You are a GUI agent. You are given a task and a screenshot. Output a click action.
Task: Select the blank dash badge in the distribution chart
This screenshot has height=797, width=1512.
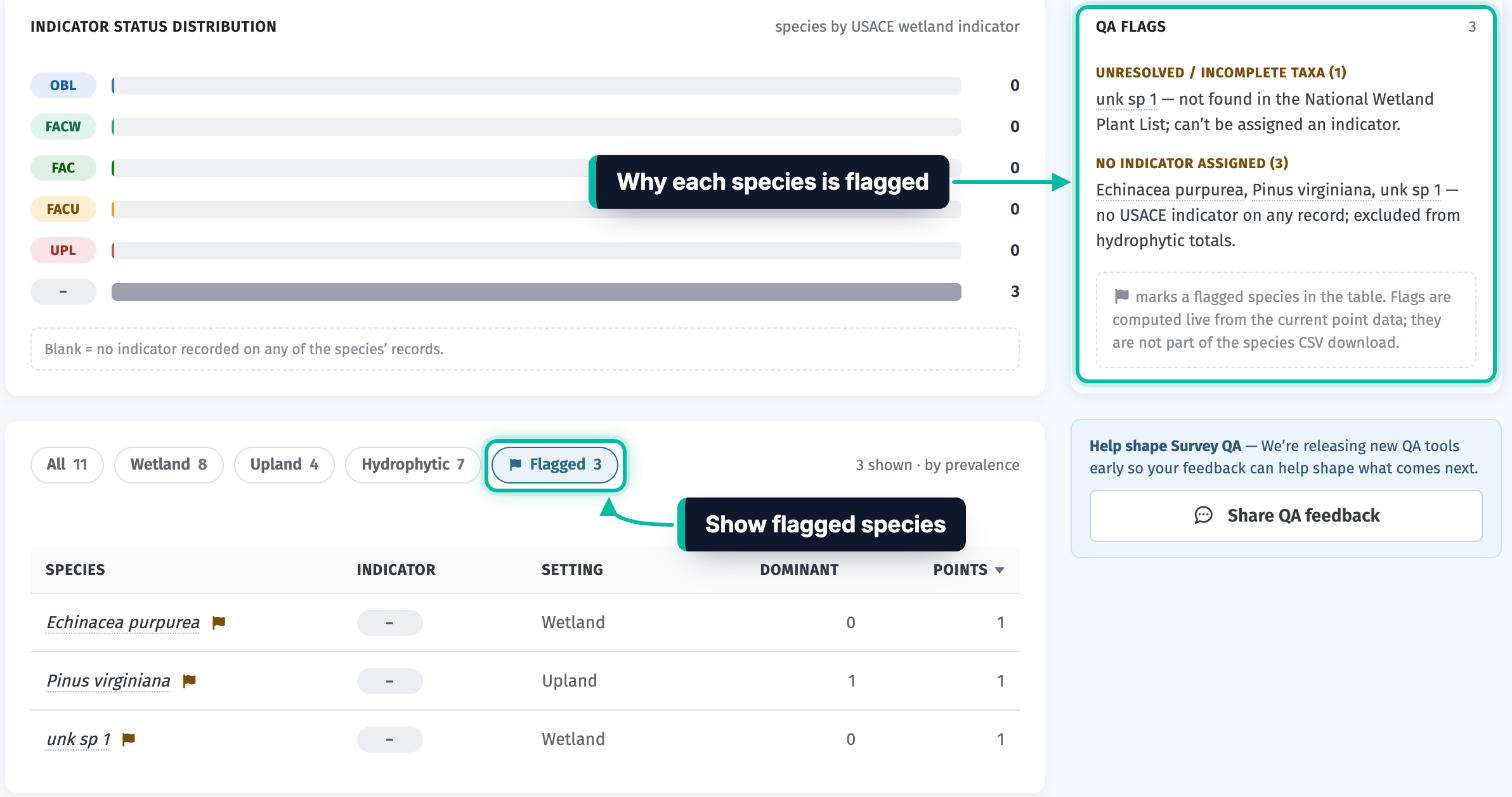[x=63, y=292]
